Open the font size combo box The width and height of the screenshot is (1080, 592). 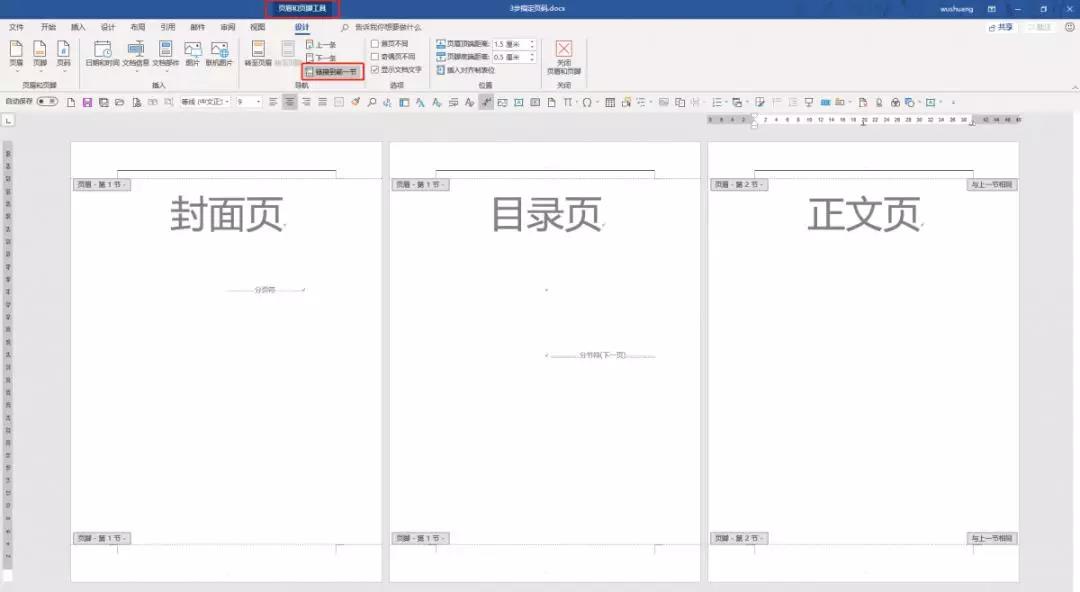[243, 102]
